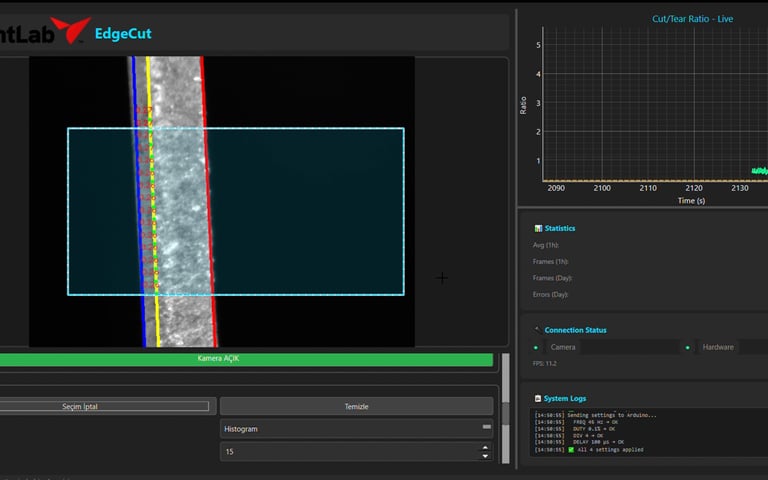Click the Statistics bar chart icon
Screen dimensions: 768x480
[538, 228]
